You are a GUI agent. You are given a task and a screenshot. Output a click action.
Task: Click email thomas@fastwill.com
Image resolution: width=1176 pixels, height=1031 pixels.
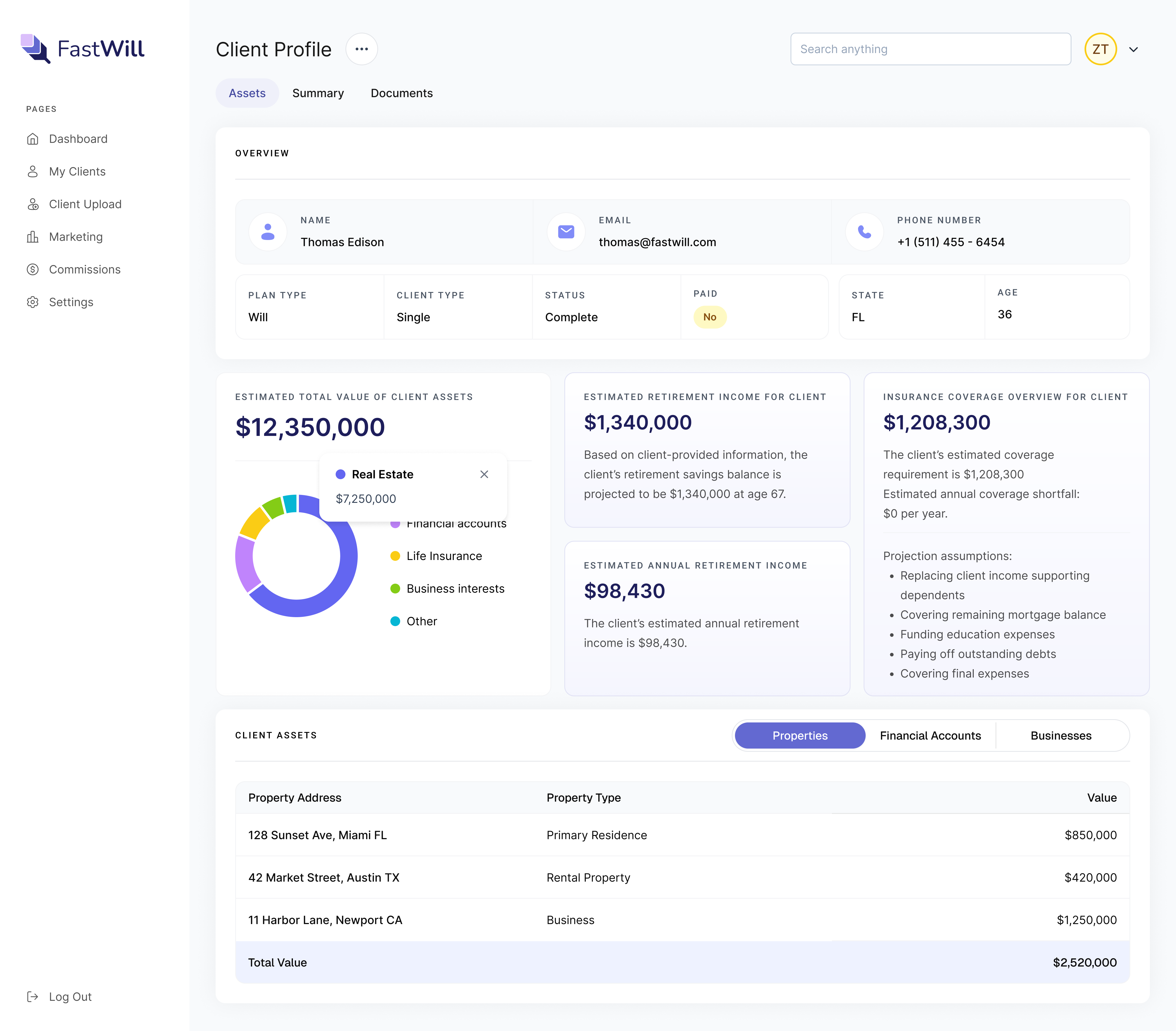pos(657,242)
